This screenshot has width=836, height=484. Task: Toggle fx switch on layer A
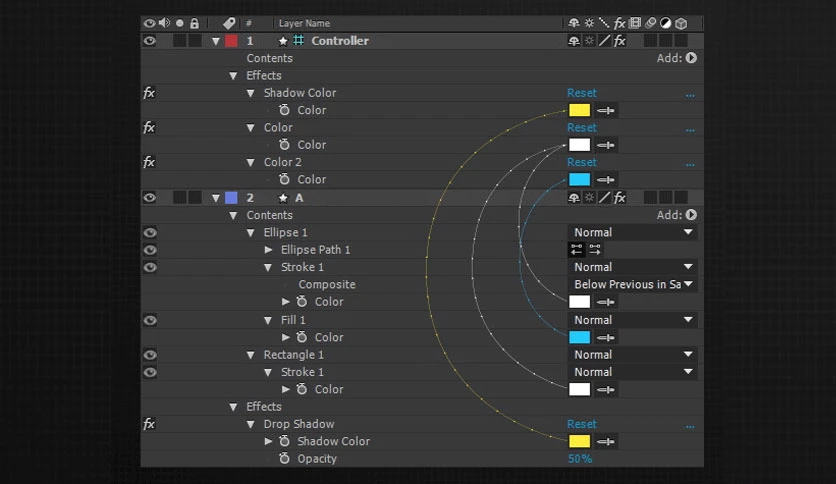(620, 198)
